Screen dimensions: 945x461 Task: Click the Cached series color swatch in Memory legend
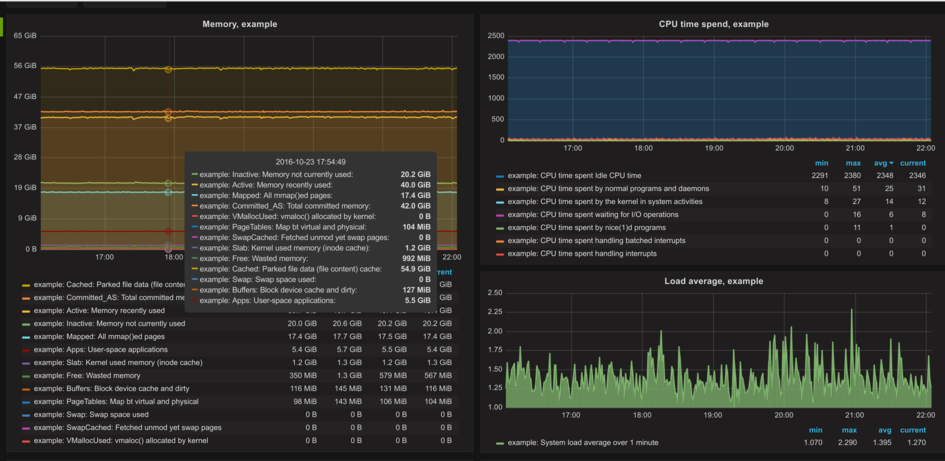point(26,285)
